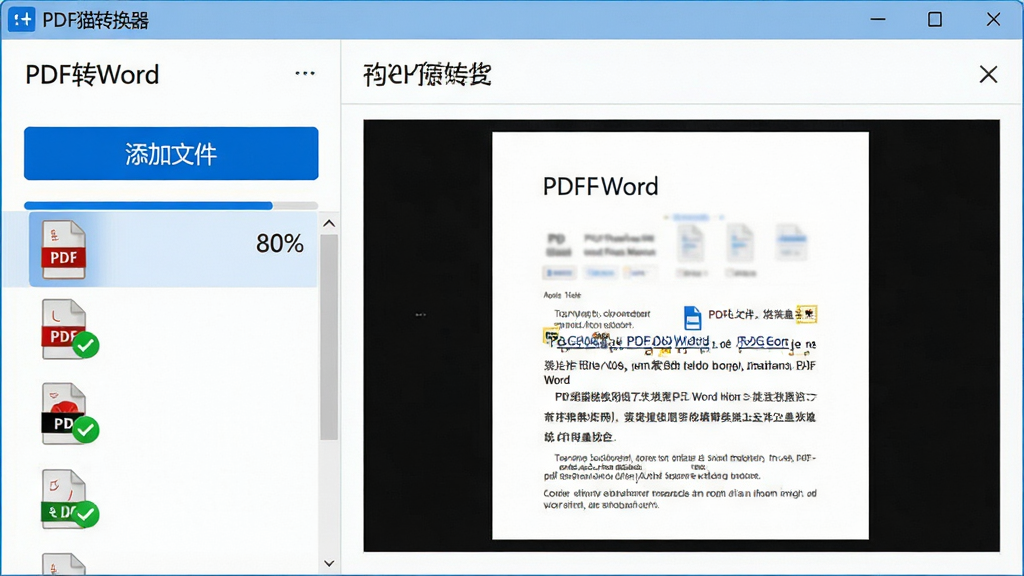Select the second PDF file with green checkmark
Viewport: 1024px width, 576px height.
click(x=70, y=329)
